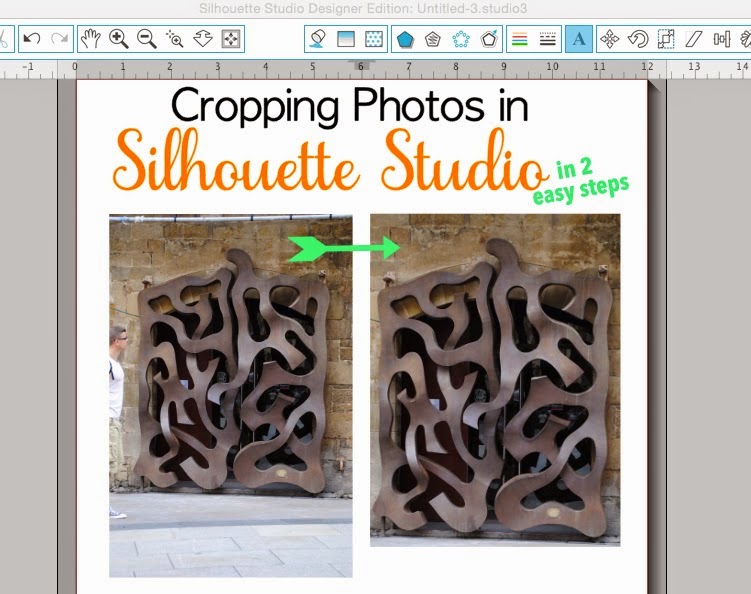Screen dimensions: 751x594
Task: Select the orange 'Silhouette Studio' text
Action: [330, 160]
